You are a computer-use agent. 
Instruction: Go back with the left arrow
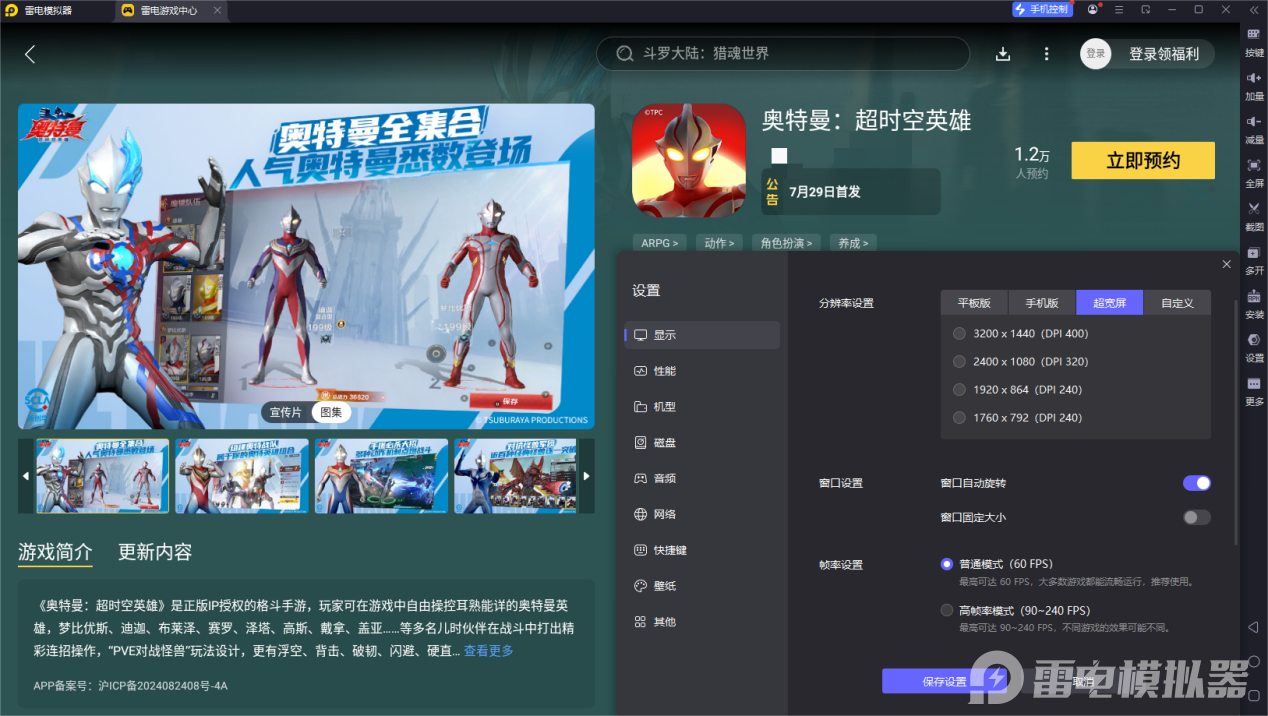(30, 54)
